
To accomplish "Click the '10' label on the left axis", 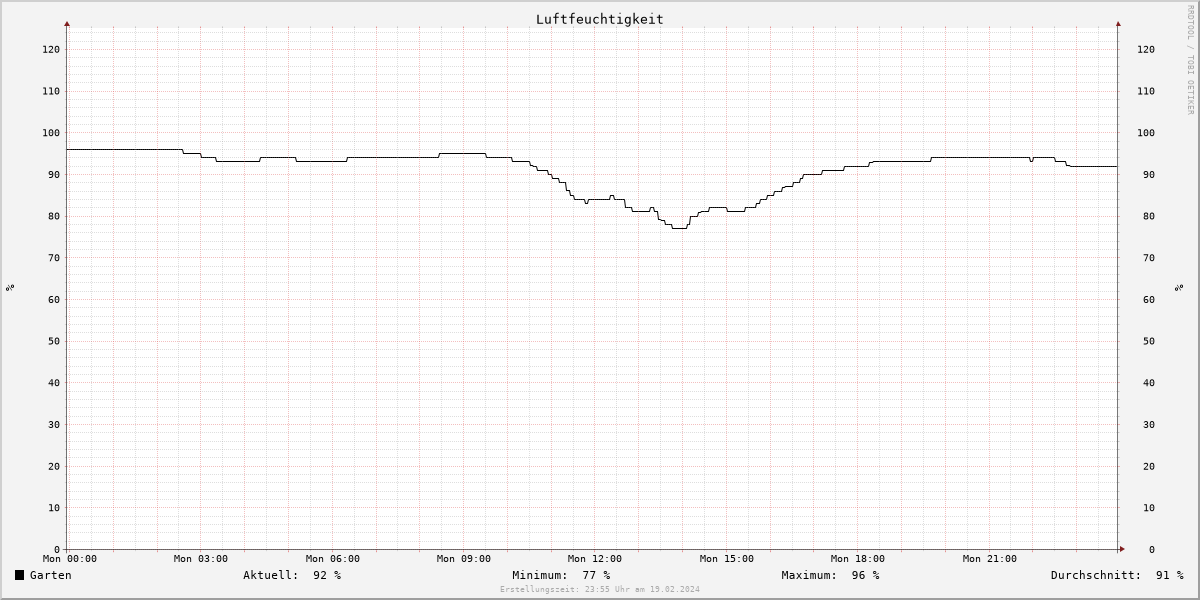I will pos(54,508).
